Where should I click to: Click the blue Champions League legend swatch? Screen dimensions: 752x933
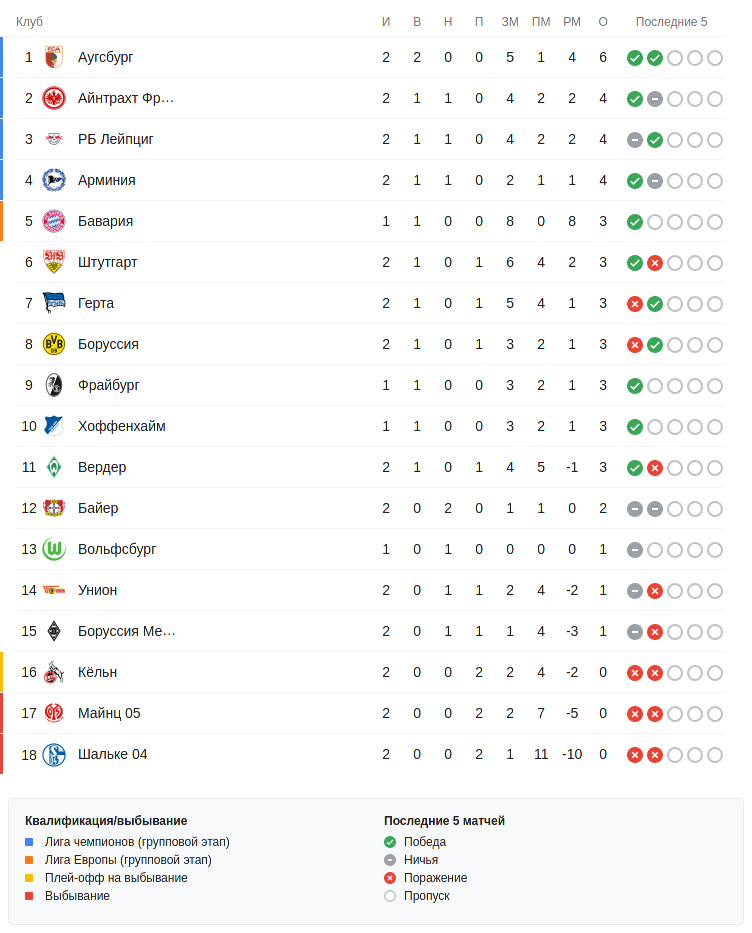coord(29,842)
